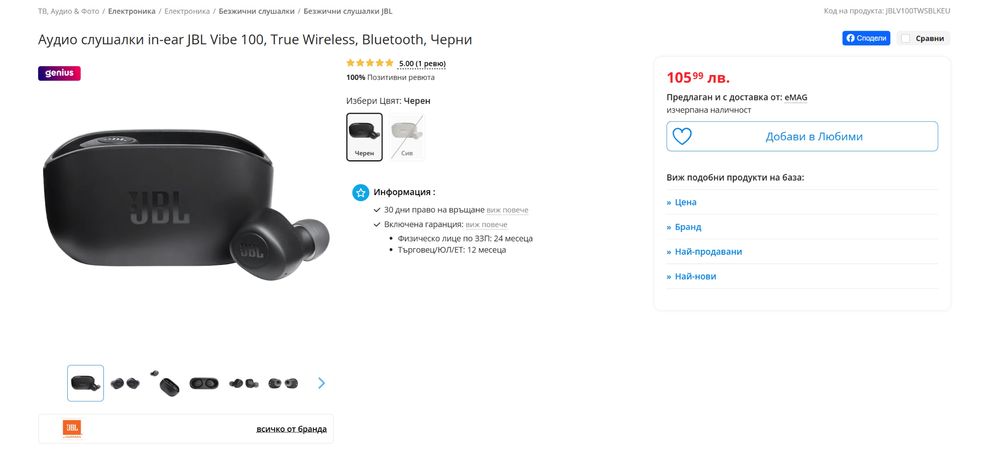Open the всичко от бранда link
The width and height of the screenshot is (999, 460).
(x=291, y=429)
